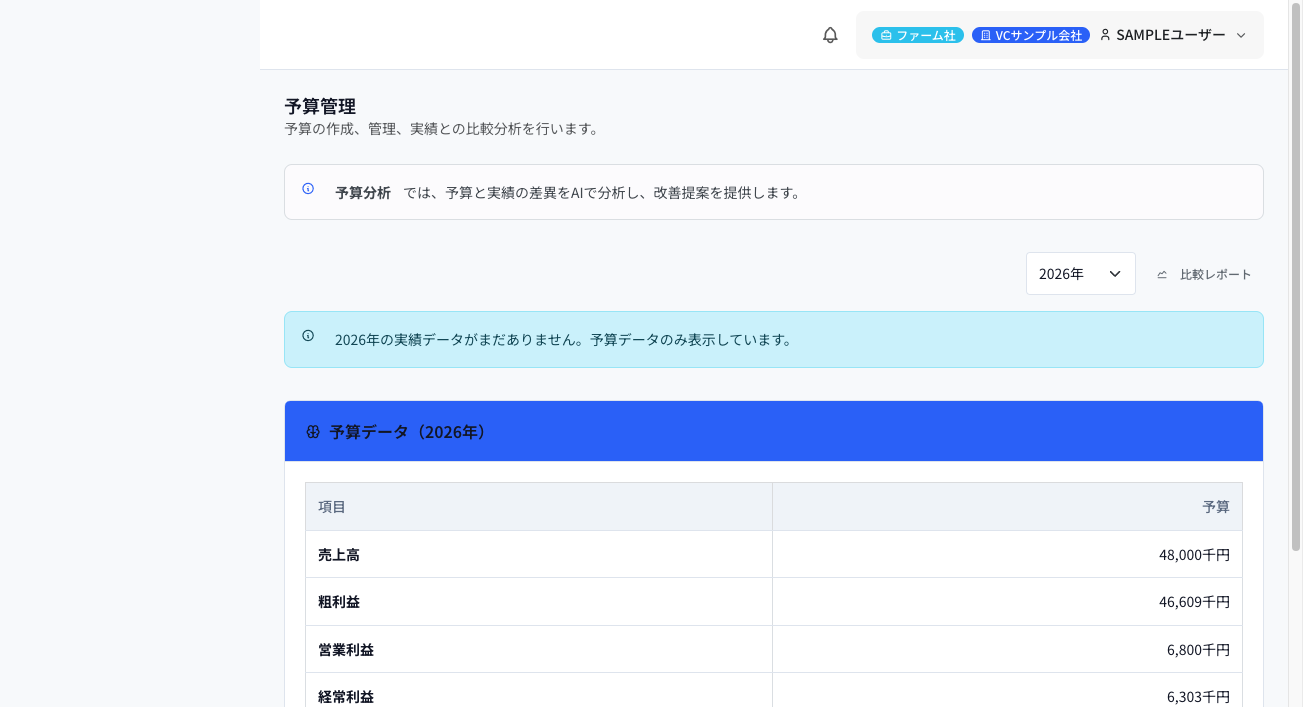Screen dimensions: 1303x707
Task: Open the 2026年 year selector
Action: point(1080,273)
